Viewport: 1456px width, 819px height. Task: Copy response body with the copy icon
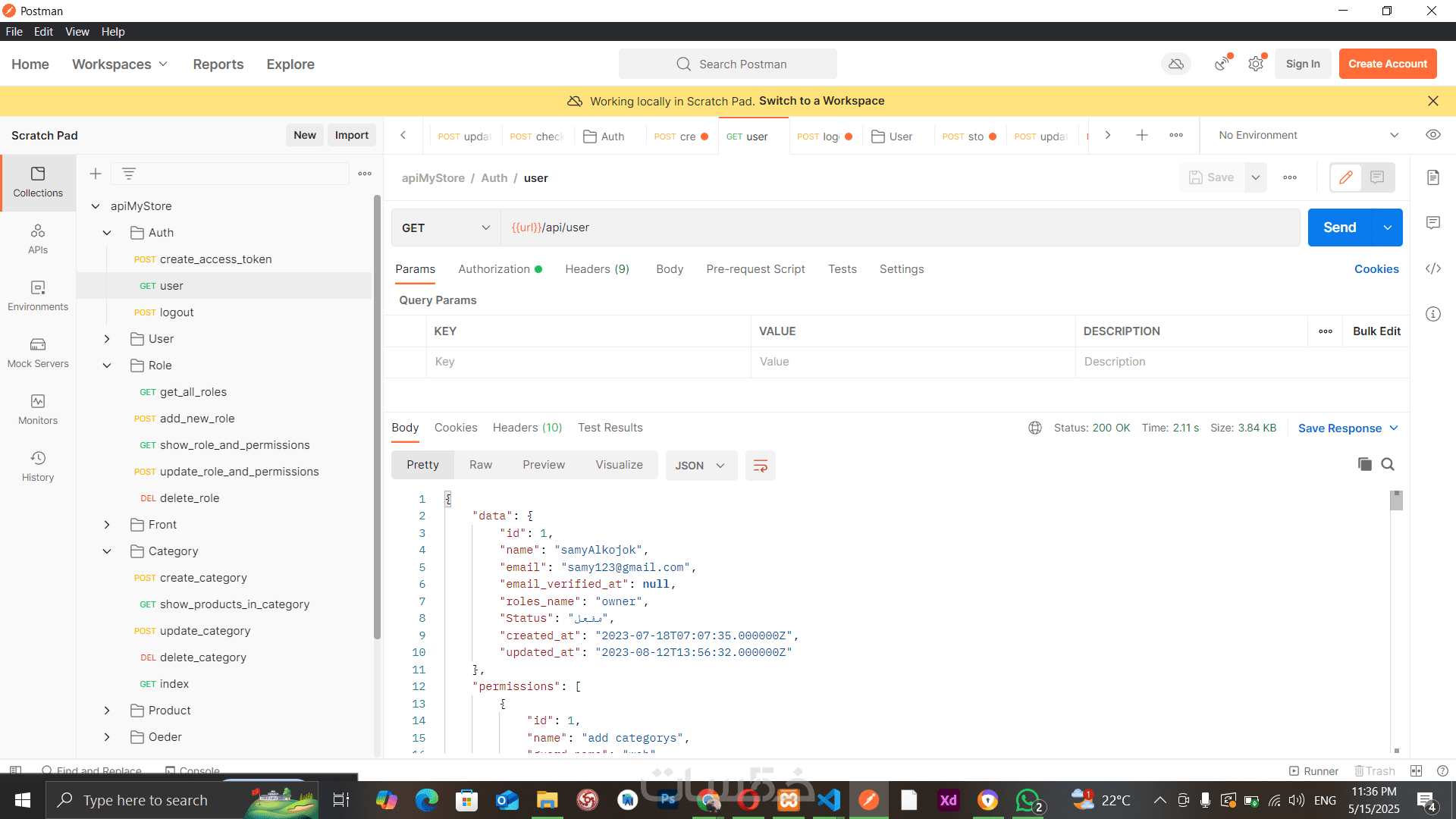pyautogui.click(x=1364, y=464)
